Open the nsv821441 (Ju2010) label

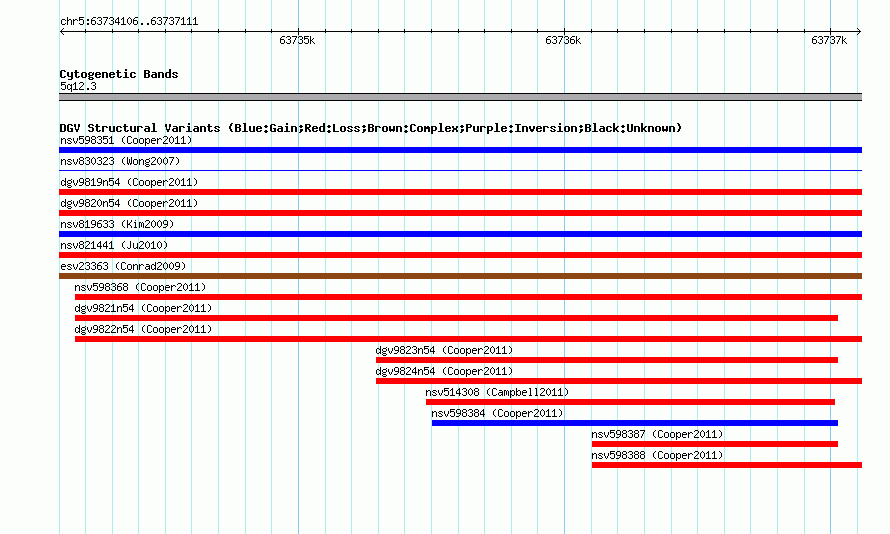pos(114,245)
